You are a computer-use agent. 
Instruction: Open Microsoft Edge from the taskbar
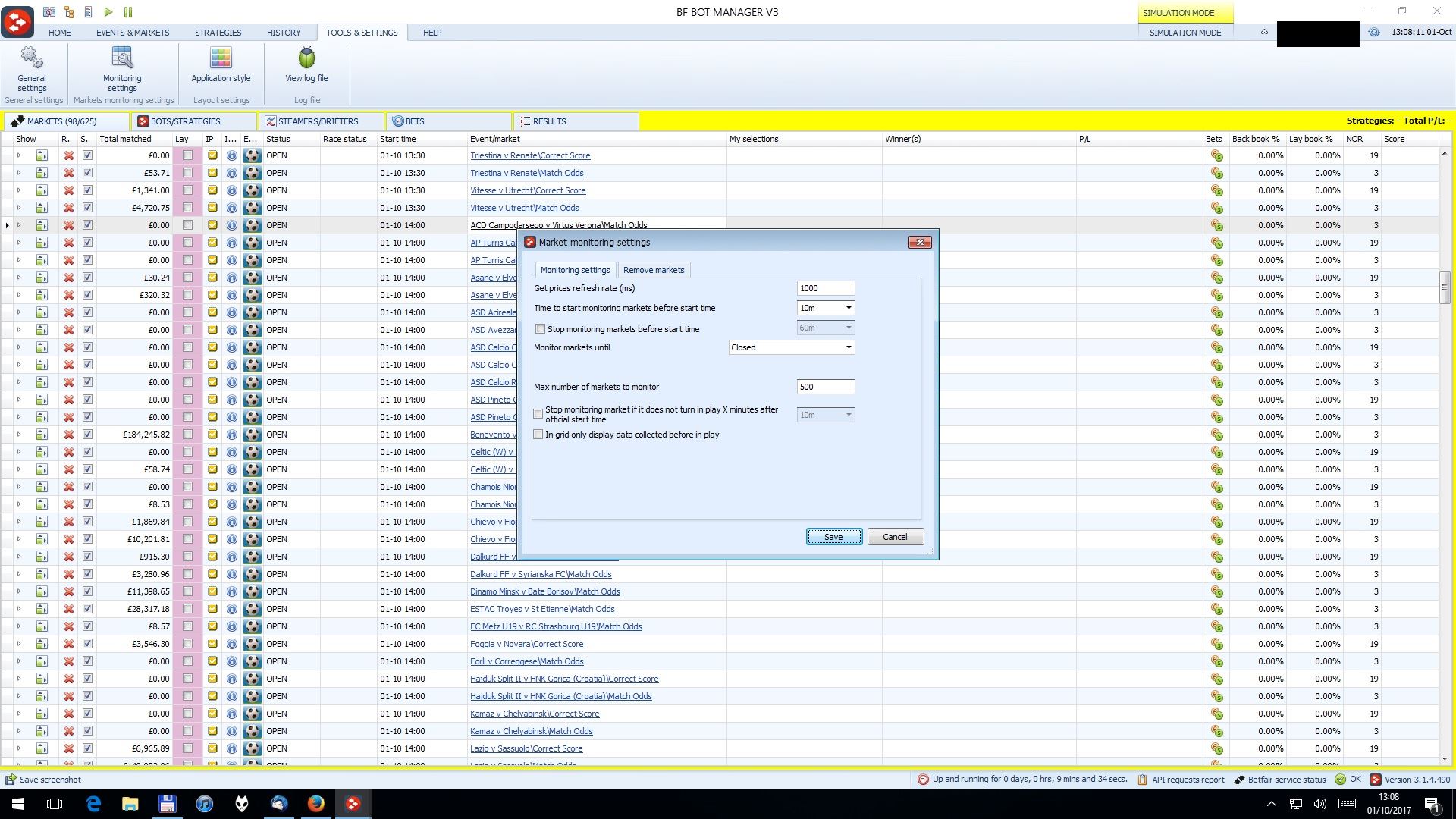[x=93, y=804]
